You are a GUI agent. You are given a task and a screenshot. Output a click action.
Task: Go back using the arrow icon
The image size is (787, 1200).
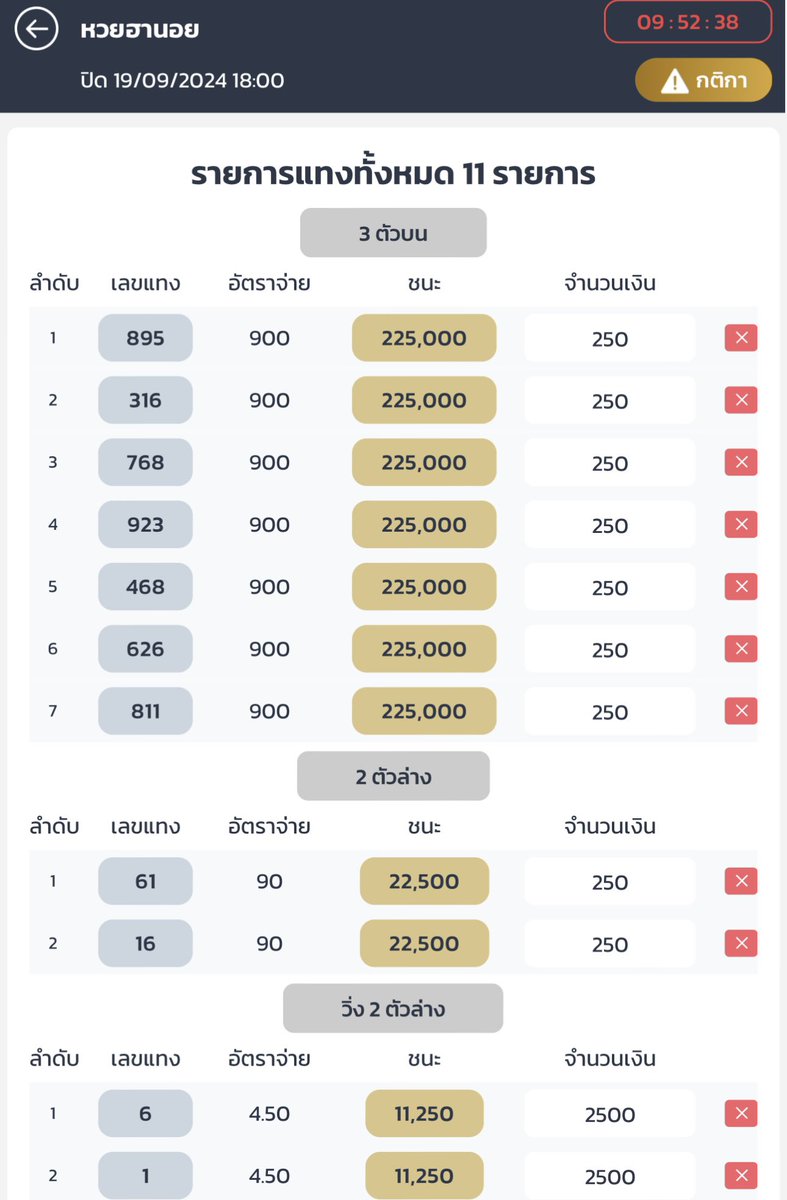click(x=37, y=30)
